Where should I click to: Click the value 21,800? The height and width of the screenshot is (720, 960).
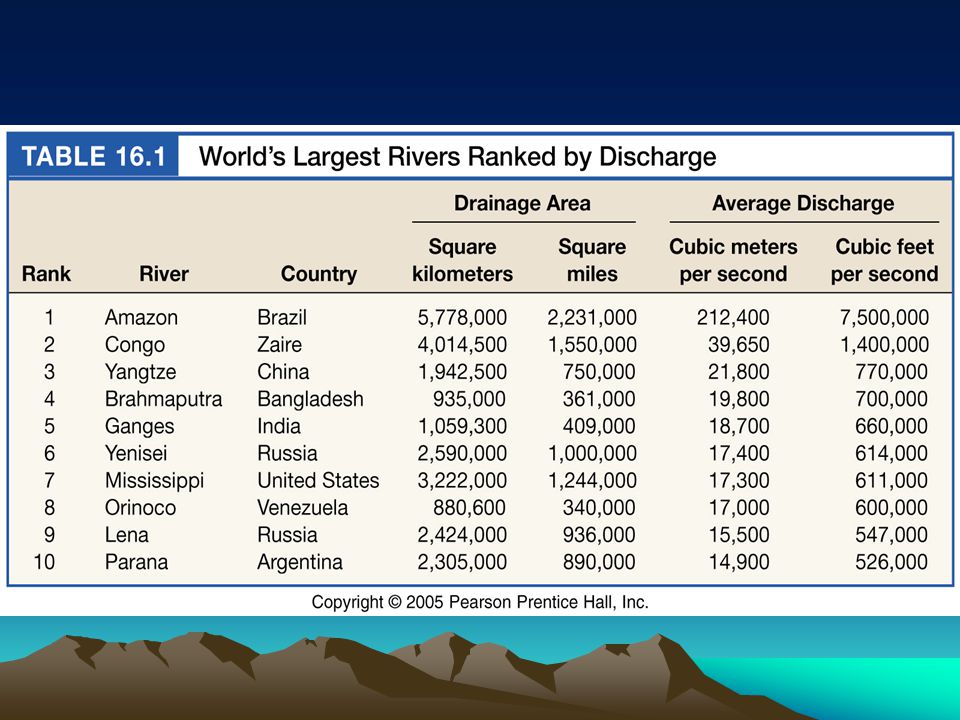739,372
